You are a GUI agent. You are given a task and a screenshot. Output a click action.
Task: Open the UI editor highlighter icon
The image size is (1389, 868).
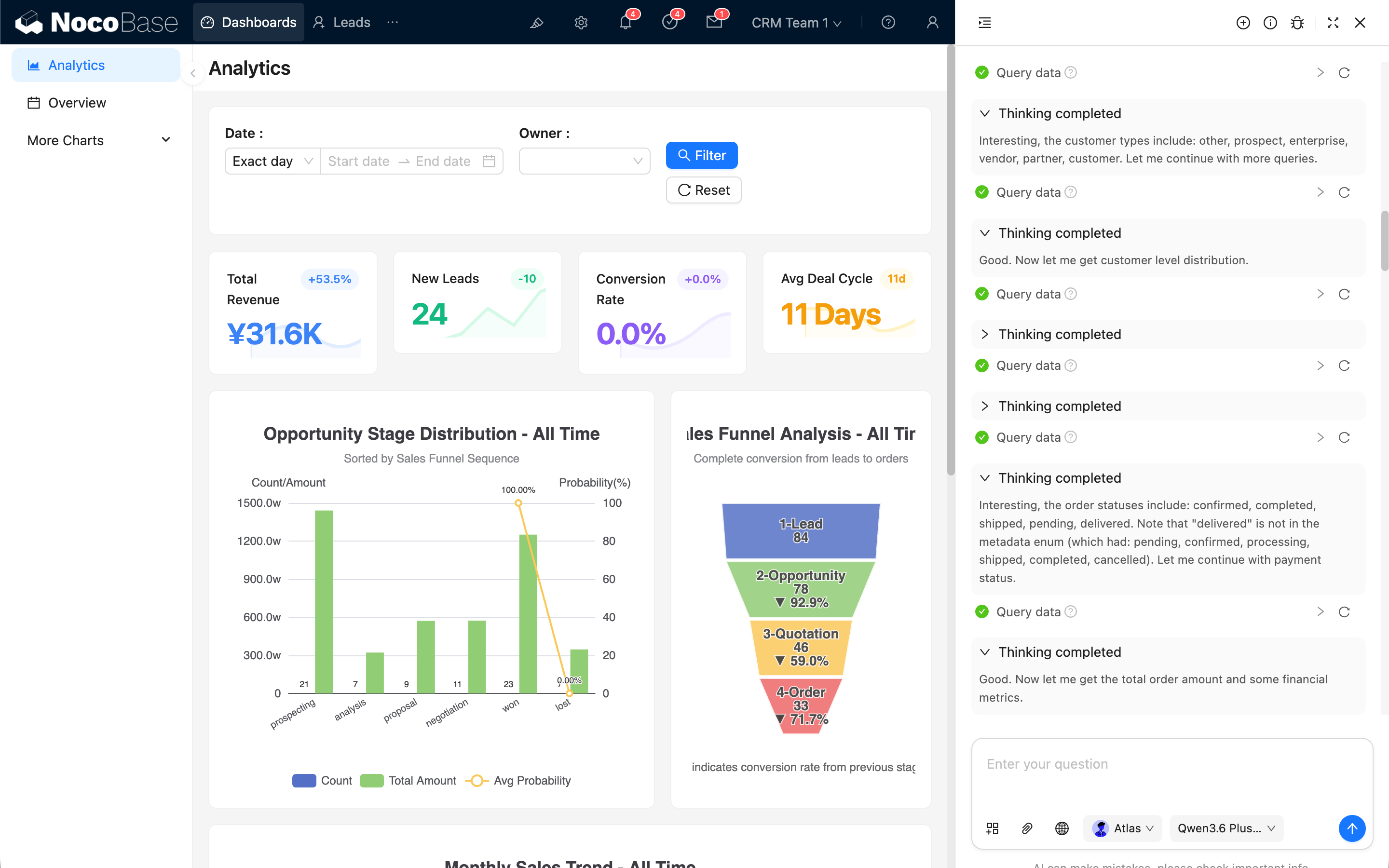536,22
